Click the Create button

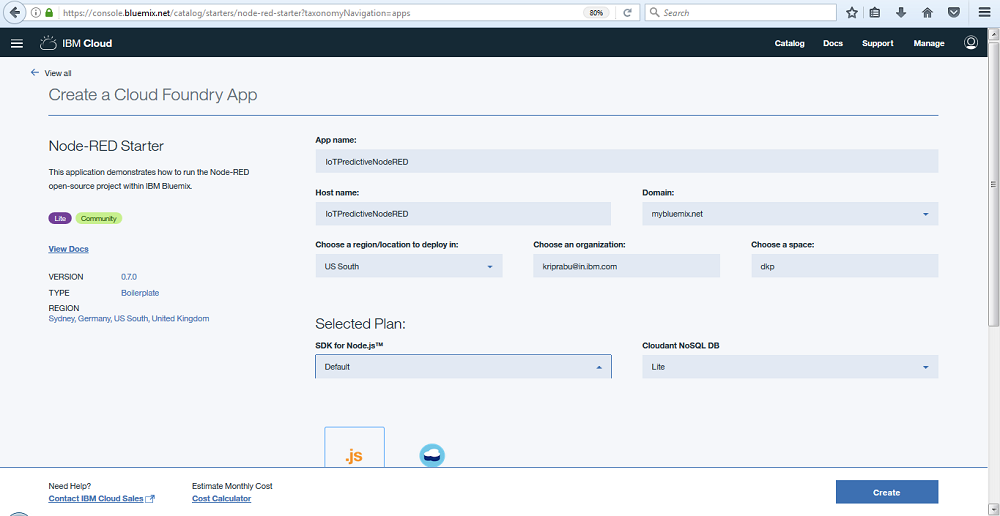point(886,492)
